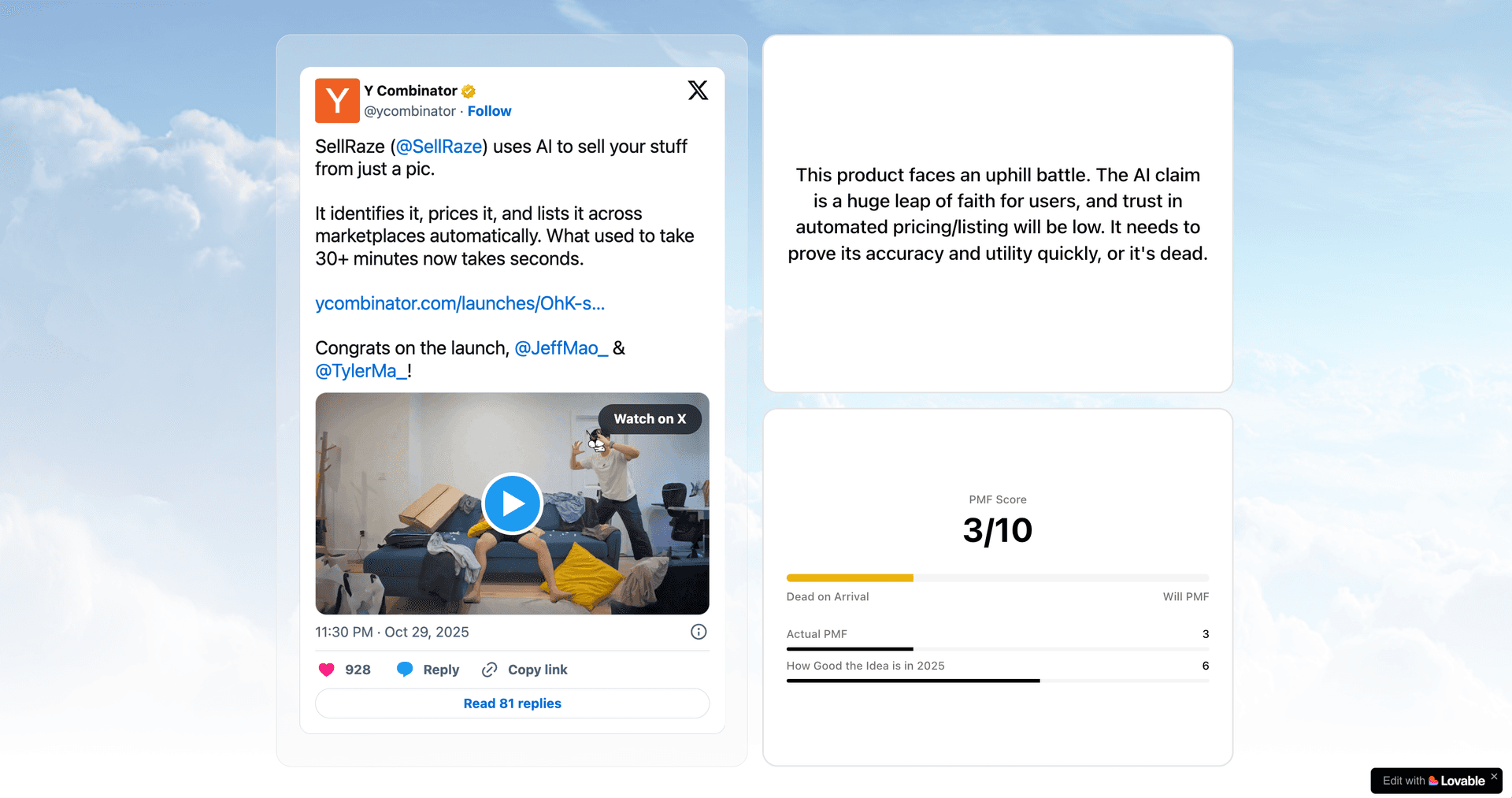Click the Y Combinator avatar
Image resolution: width=1512 pixels, height=798 pixels.
click(337, 100)
